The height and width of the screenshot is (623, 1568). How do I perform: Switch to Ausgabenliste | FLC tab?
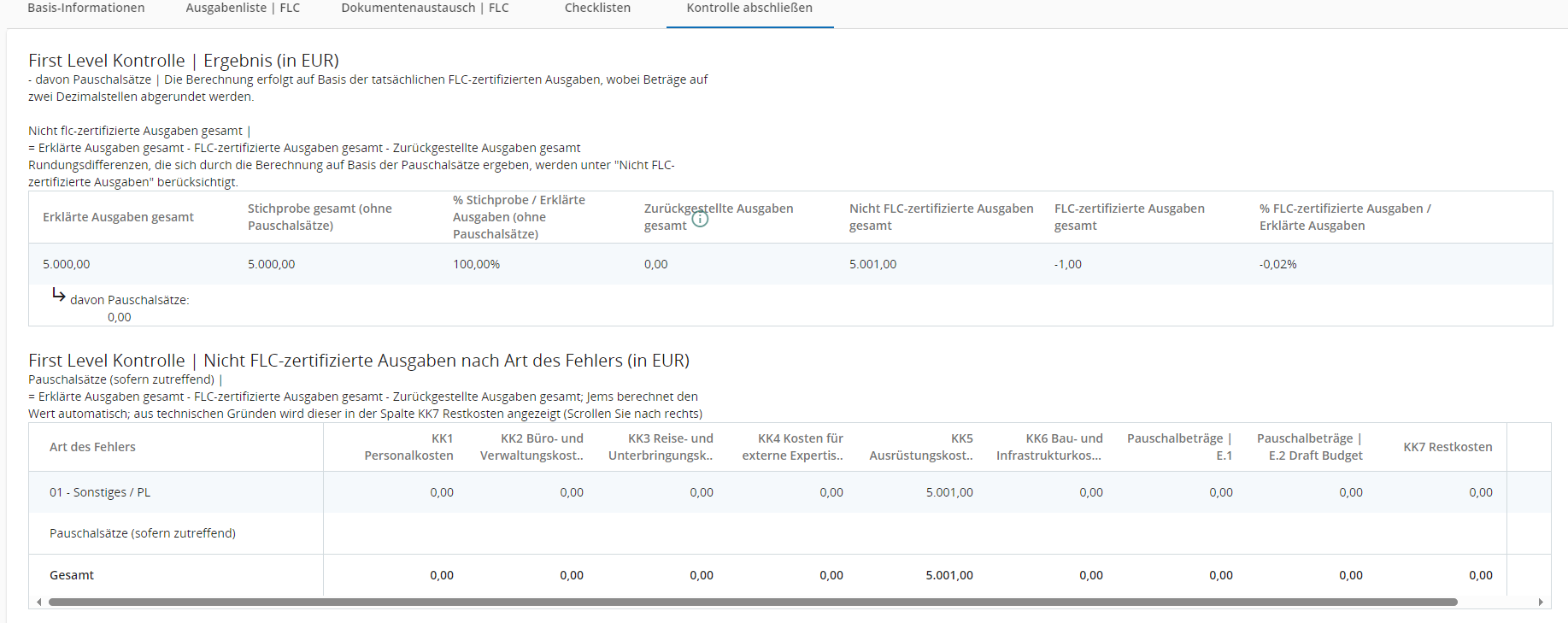(243, 9)
